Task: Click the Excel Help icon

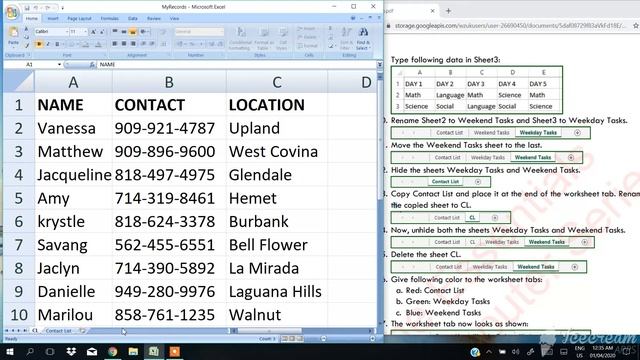Action: (x=353, y=18)
